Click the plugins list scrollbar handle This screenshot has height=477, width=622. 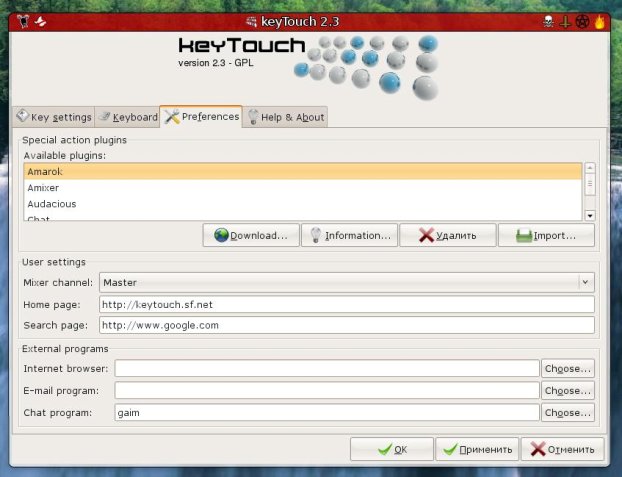tap(590, 184)
